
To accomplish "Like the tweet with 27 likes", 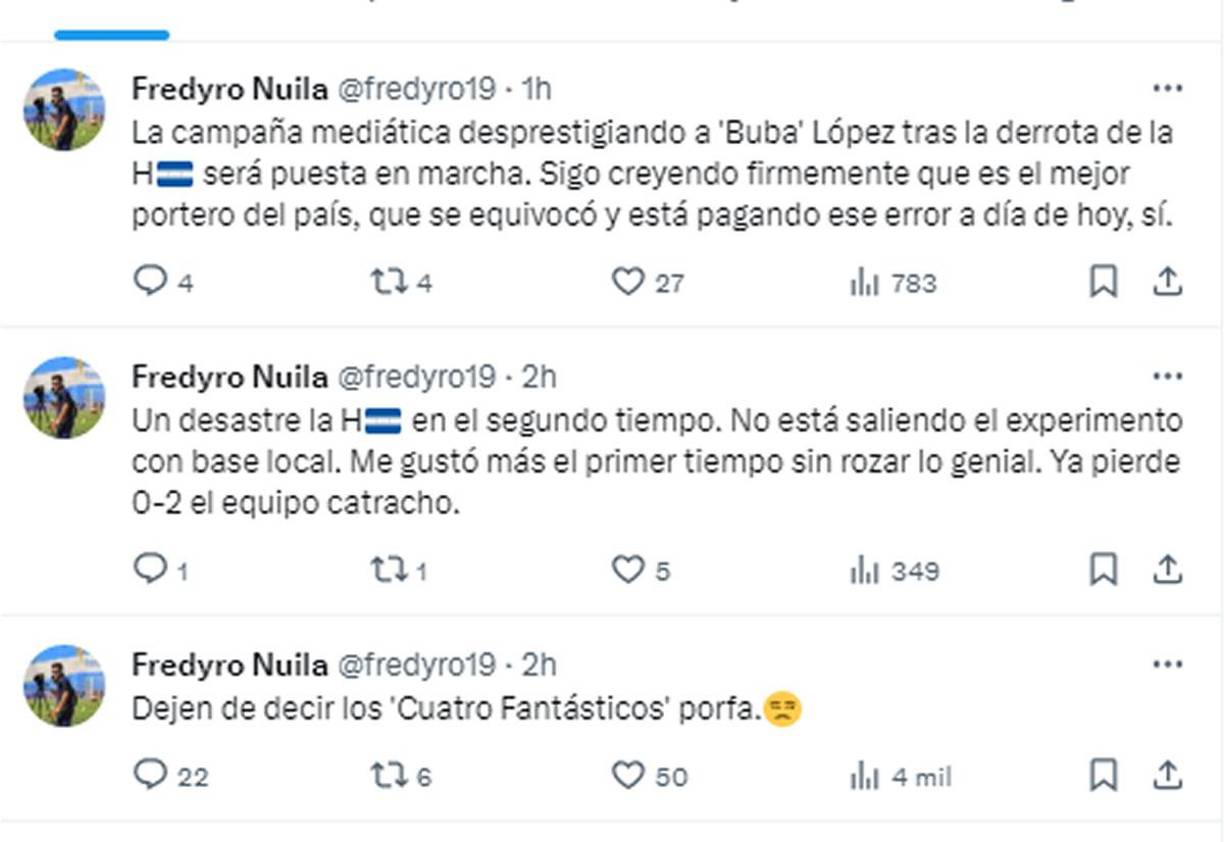I will (x=630, y=283).
